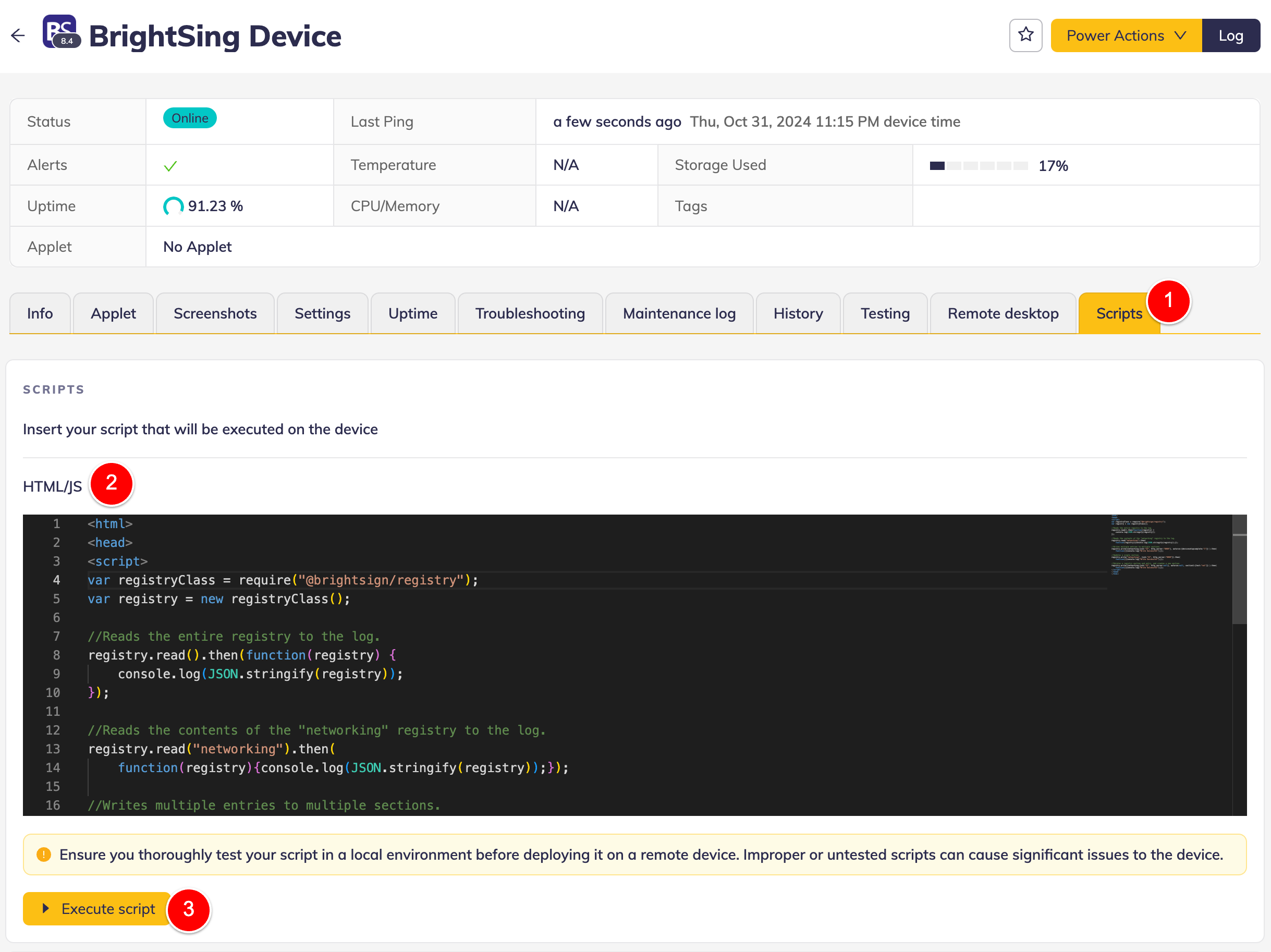Click the Power Actions chevron arrow

click(x=1181, y=35)
